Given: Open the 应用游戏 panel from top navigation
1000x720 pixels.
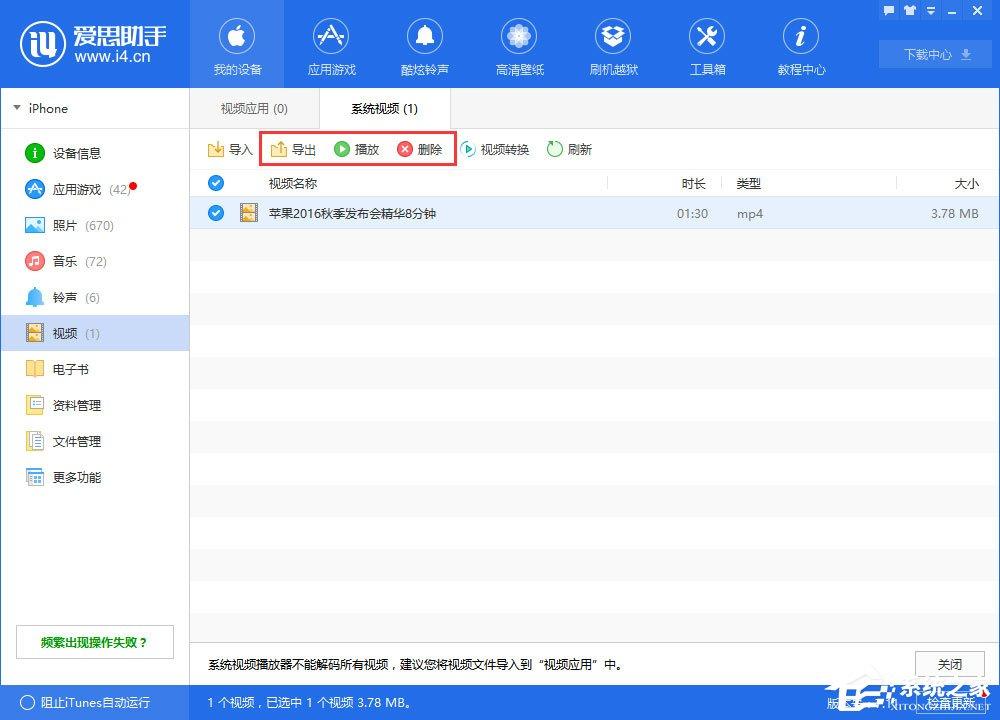Looking at the screenshot, I should coord(331,45).
